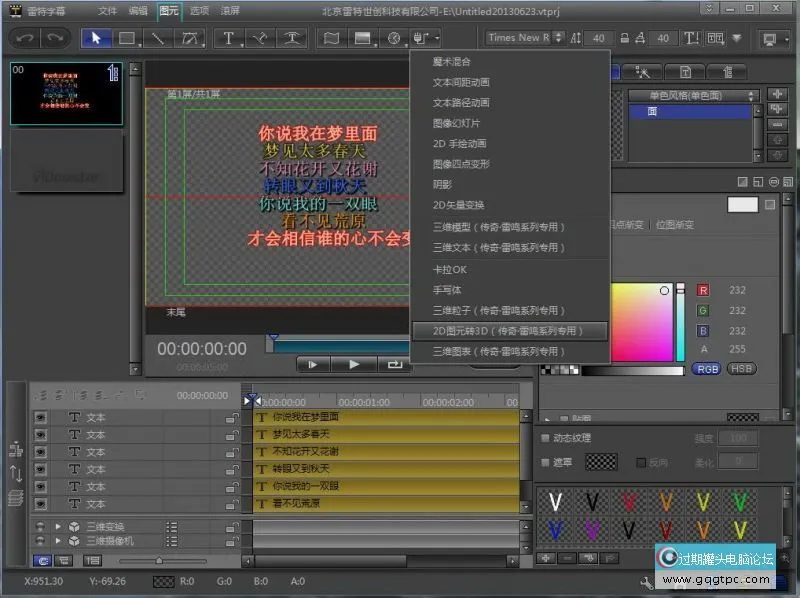
Task: Enable the 反向 checkbox beside 遮罩
Action: click(641, 462)
